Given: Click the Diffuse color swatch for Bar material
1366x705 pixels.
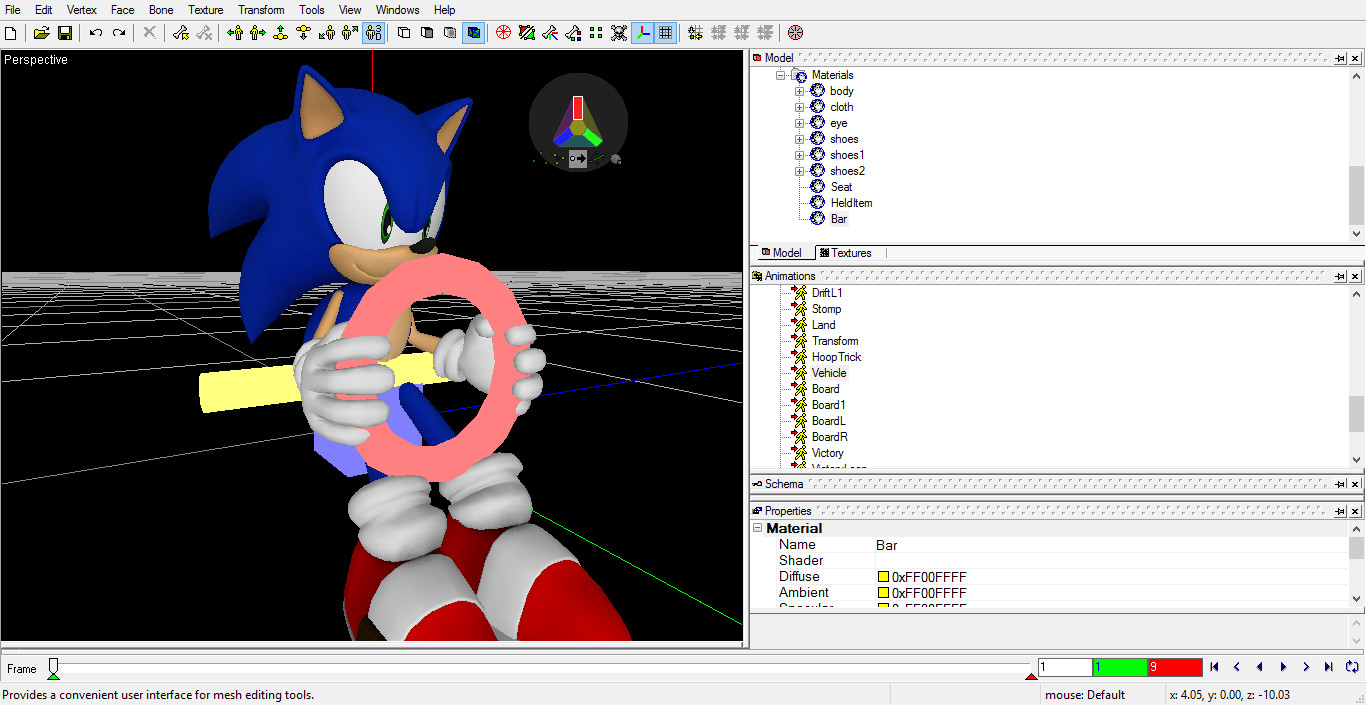Looking at the screenshot, I should point(884,576).
